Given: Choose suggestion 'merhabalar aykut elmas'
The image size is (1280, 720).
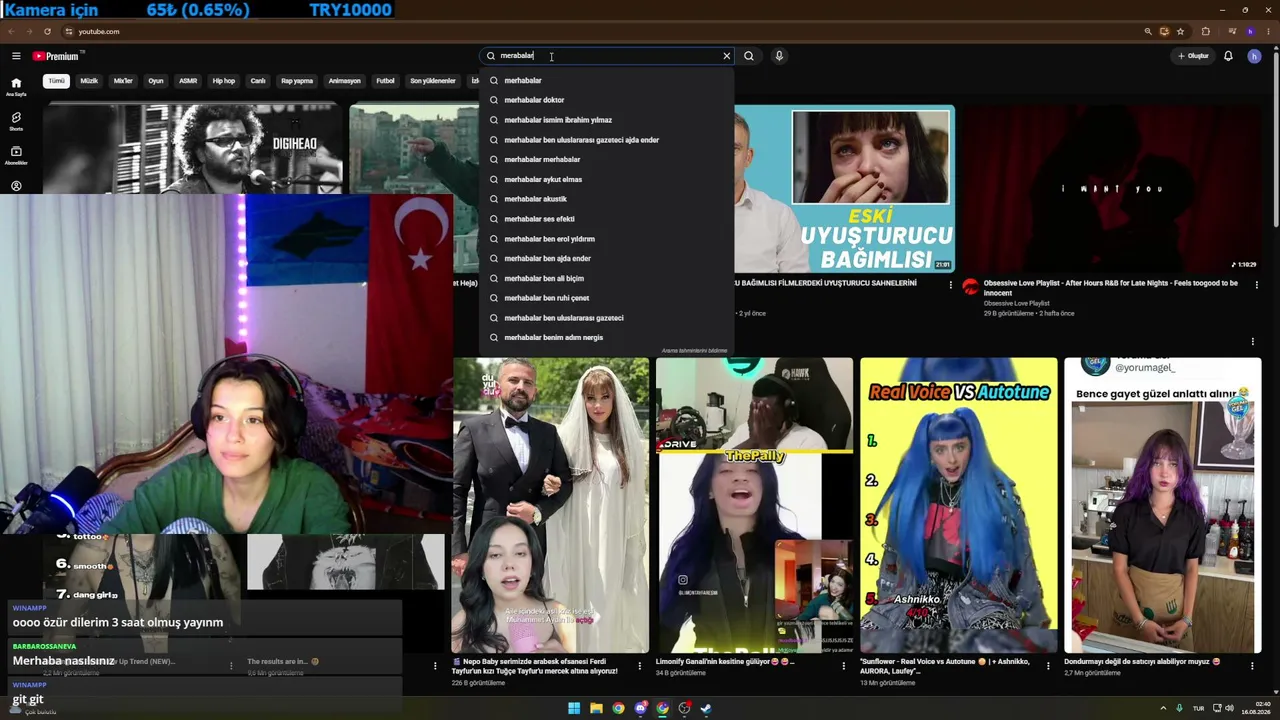Looking at the screenshot, I should tap(606, 179).
